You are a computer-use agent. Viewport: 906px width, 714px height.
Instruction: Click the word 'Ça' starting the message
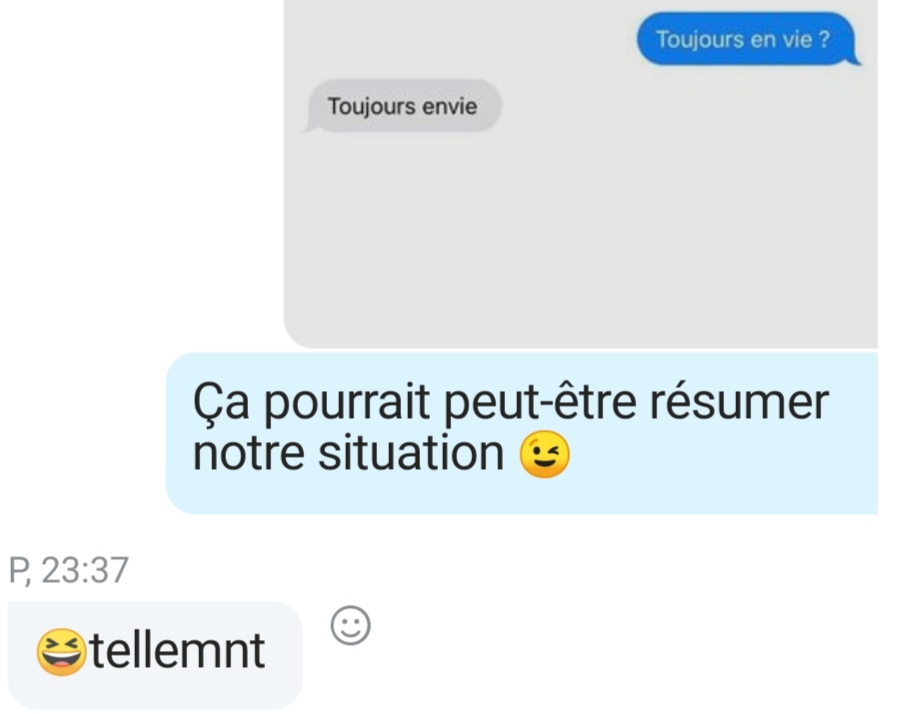(221, 403)
